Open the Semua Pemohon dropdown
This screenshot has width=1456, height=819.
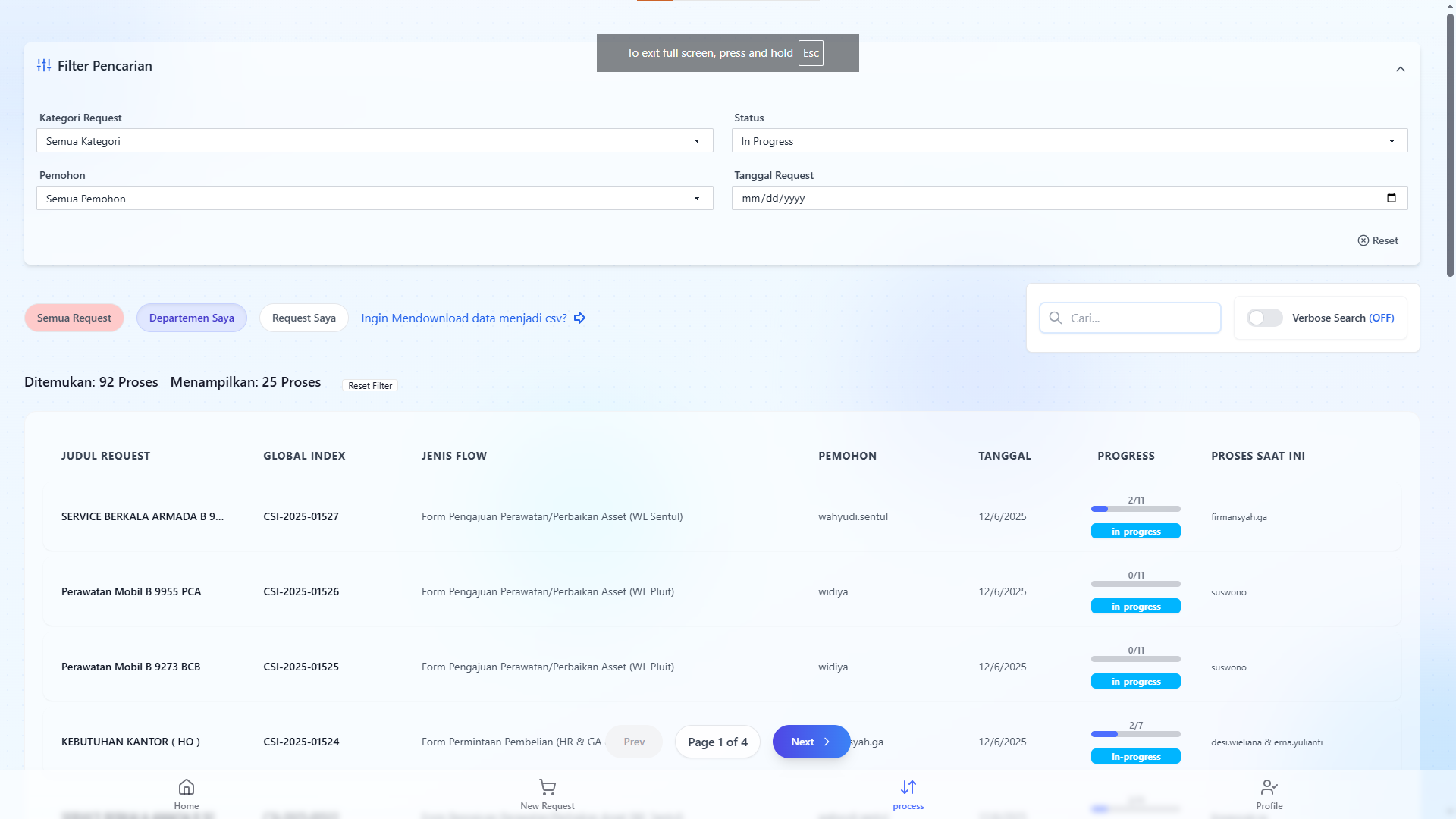(x=375, y=198)
